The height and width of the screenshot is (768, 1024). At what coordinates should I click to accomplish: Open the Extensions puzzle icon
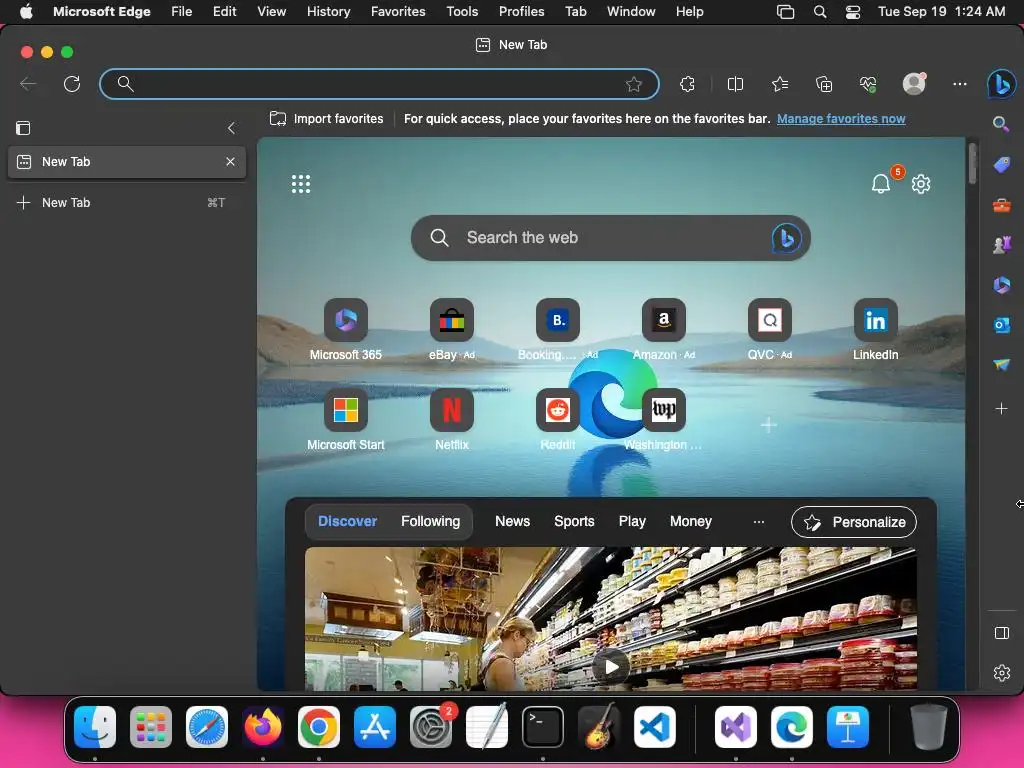[687, 84]
